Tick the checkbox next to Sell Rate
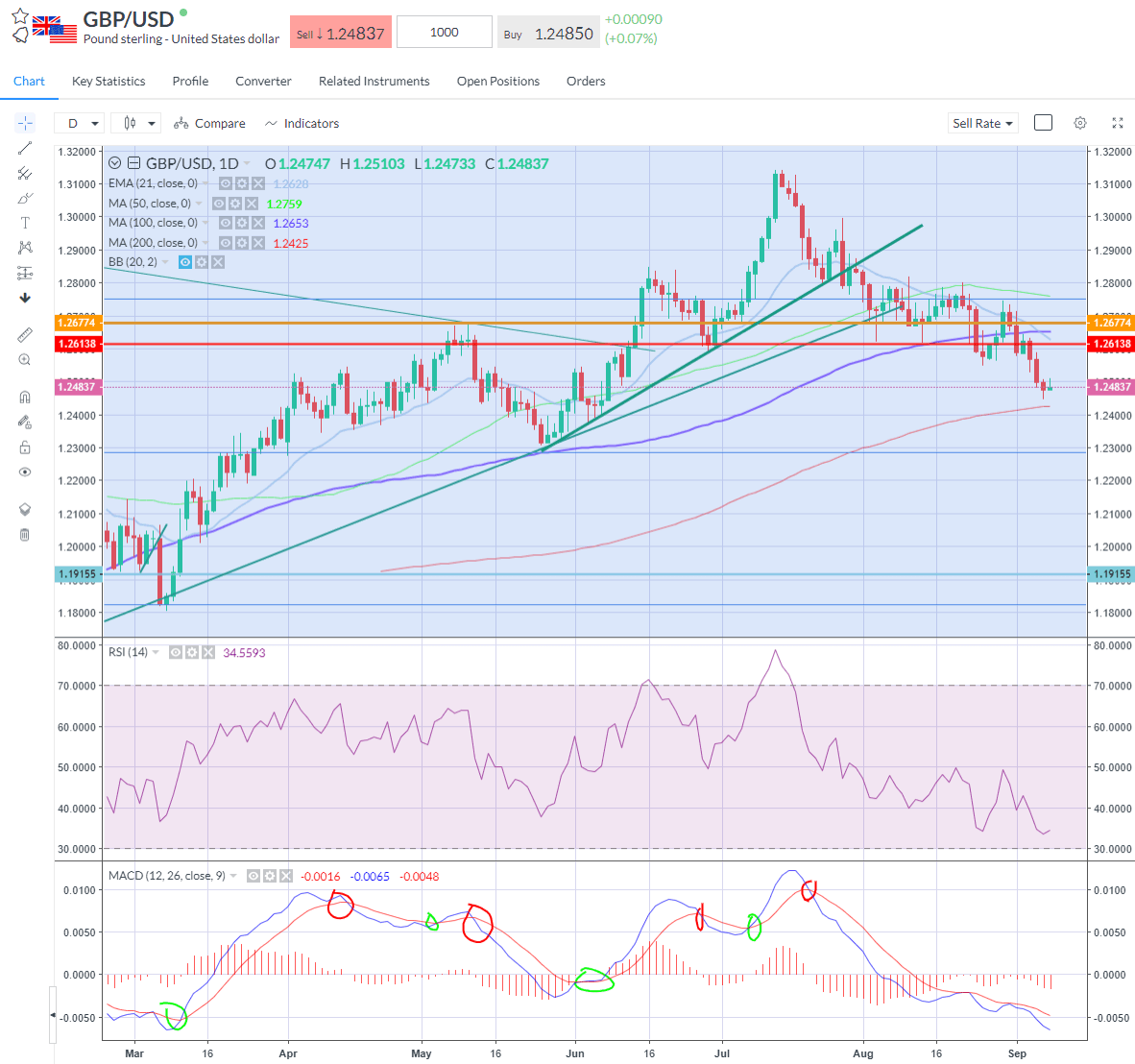 [x=1043, y=123]
